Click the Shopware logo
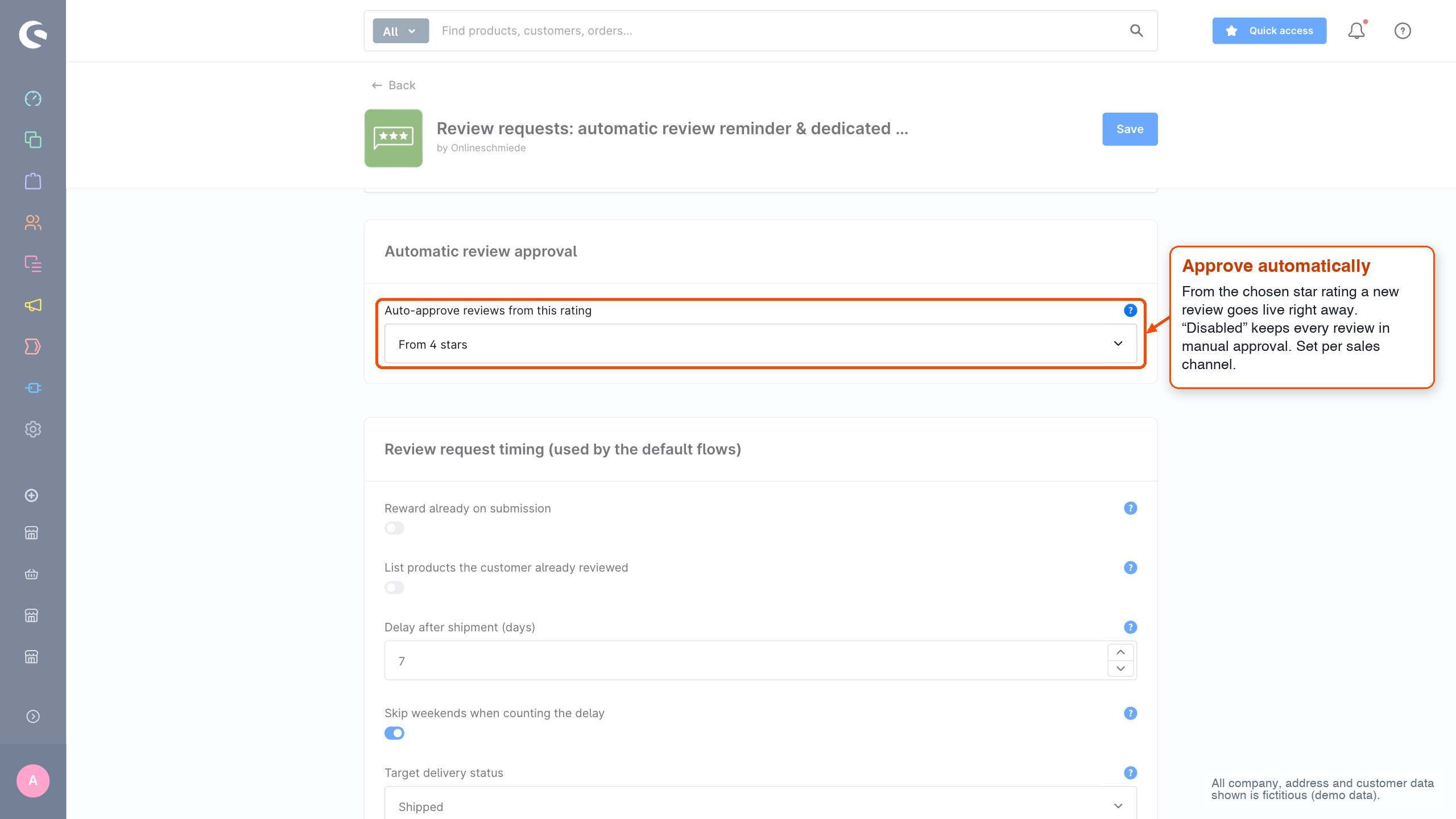1456x819 pixels. [33, 34]
